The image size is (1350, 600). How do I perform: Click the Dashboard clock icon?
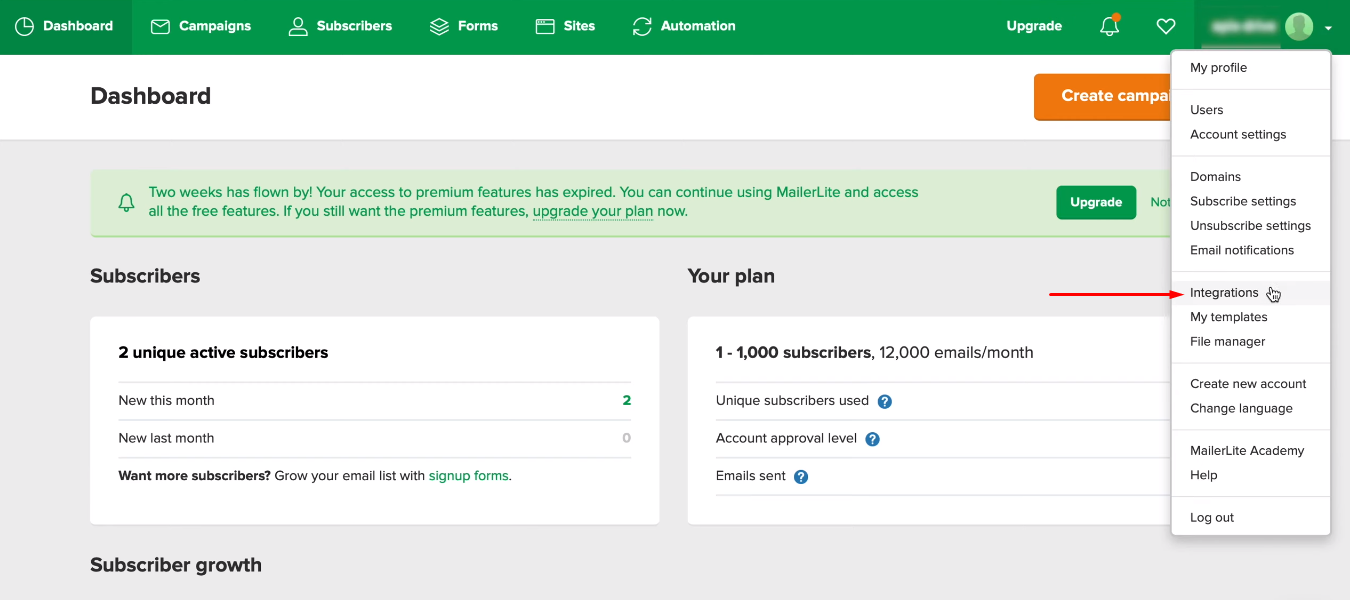tap(25, 26)
